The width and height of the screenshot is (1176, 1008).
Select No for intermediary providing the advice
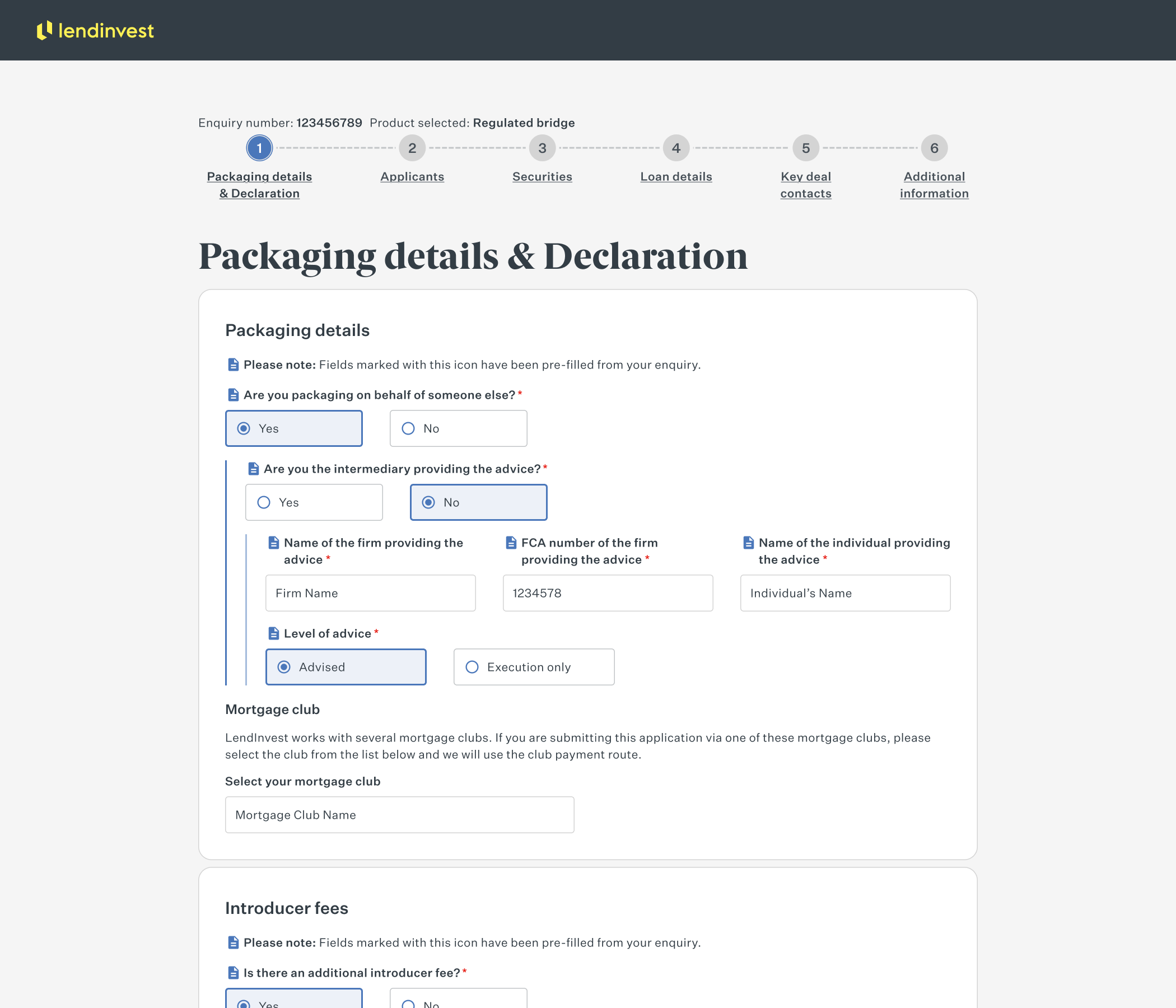(478, 502)
